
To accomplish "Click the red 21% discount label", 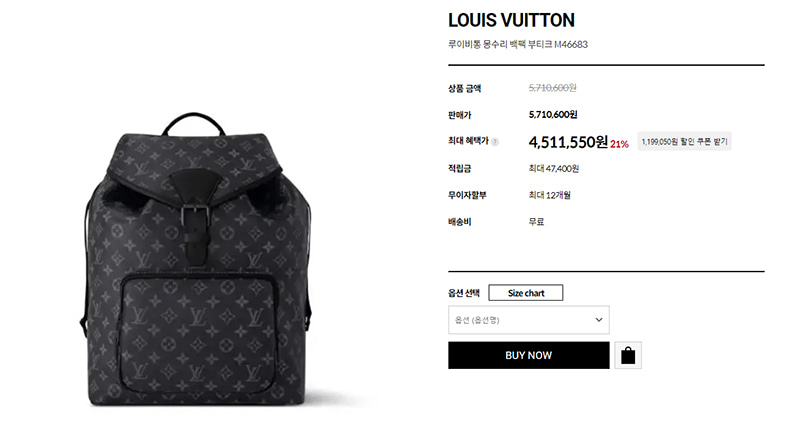I will (x=619, y=144).
